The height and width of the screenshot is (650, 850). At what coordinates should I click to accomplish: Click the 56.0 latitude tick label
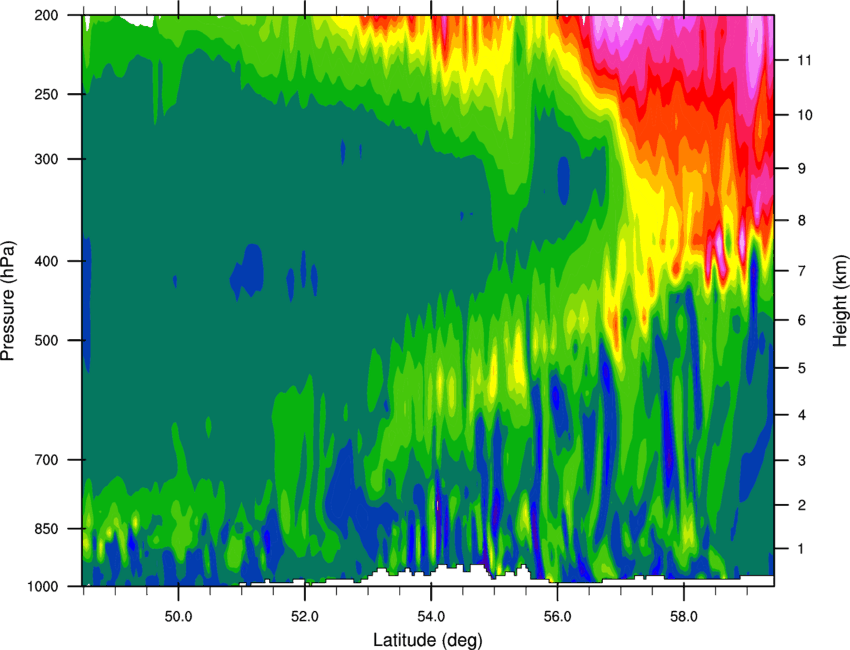pyautogui.click(x=558, y=617)
